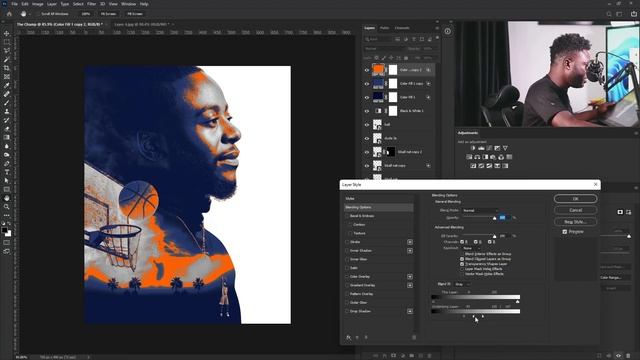Click blending badge on Color Fill 1 copy layer
Screen dimensions: 640x360
point(428,84)
